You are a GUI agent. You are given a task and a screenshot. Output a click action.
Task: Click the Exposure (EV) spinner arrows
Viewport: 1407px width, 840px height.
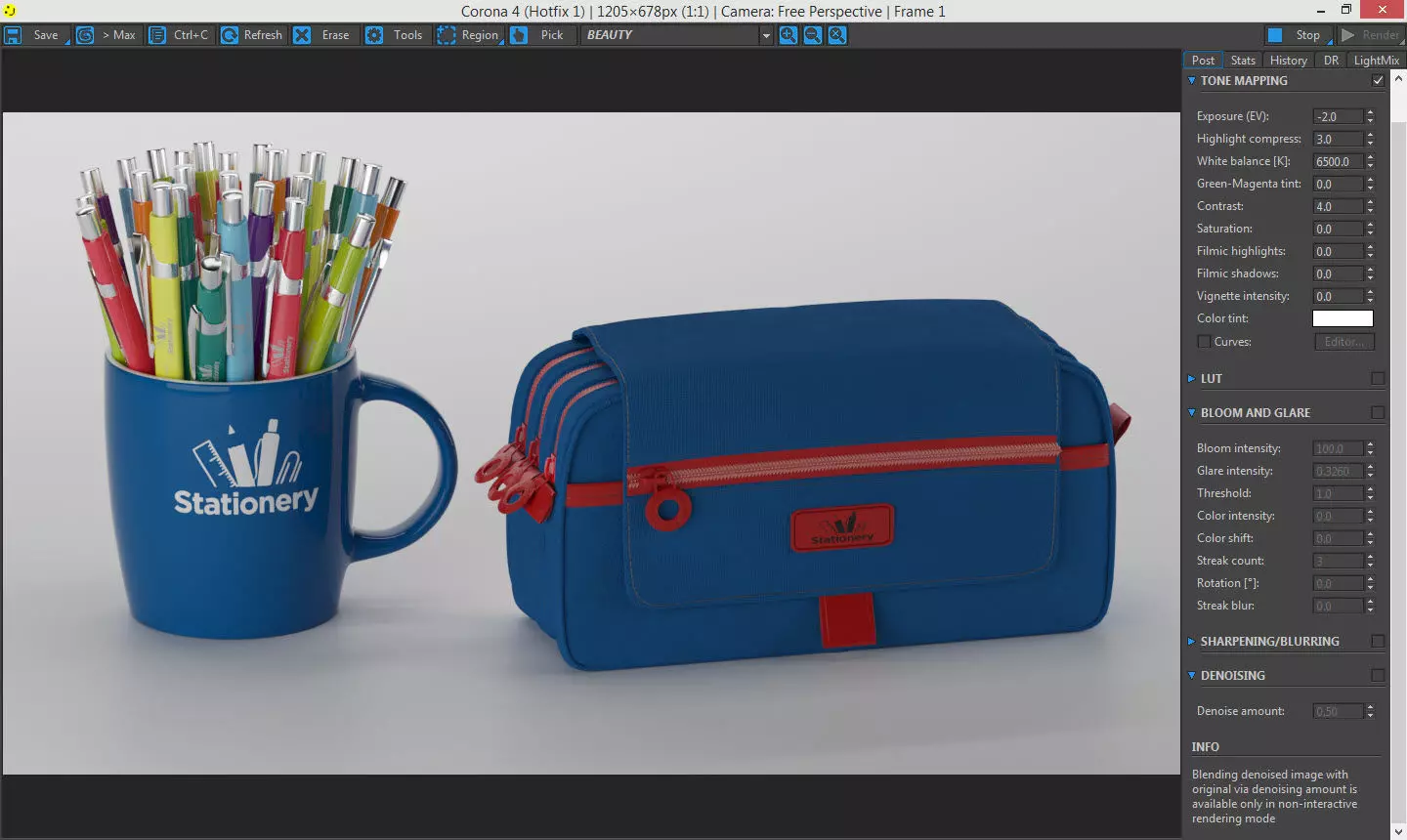tap(1370, 116)
